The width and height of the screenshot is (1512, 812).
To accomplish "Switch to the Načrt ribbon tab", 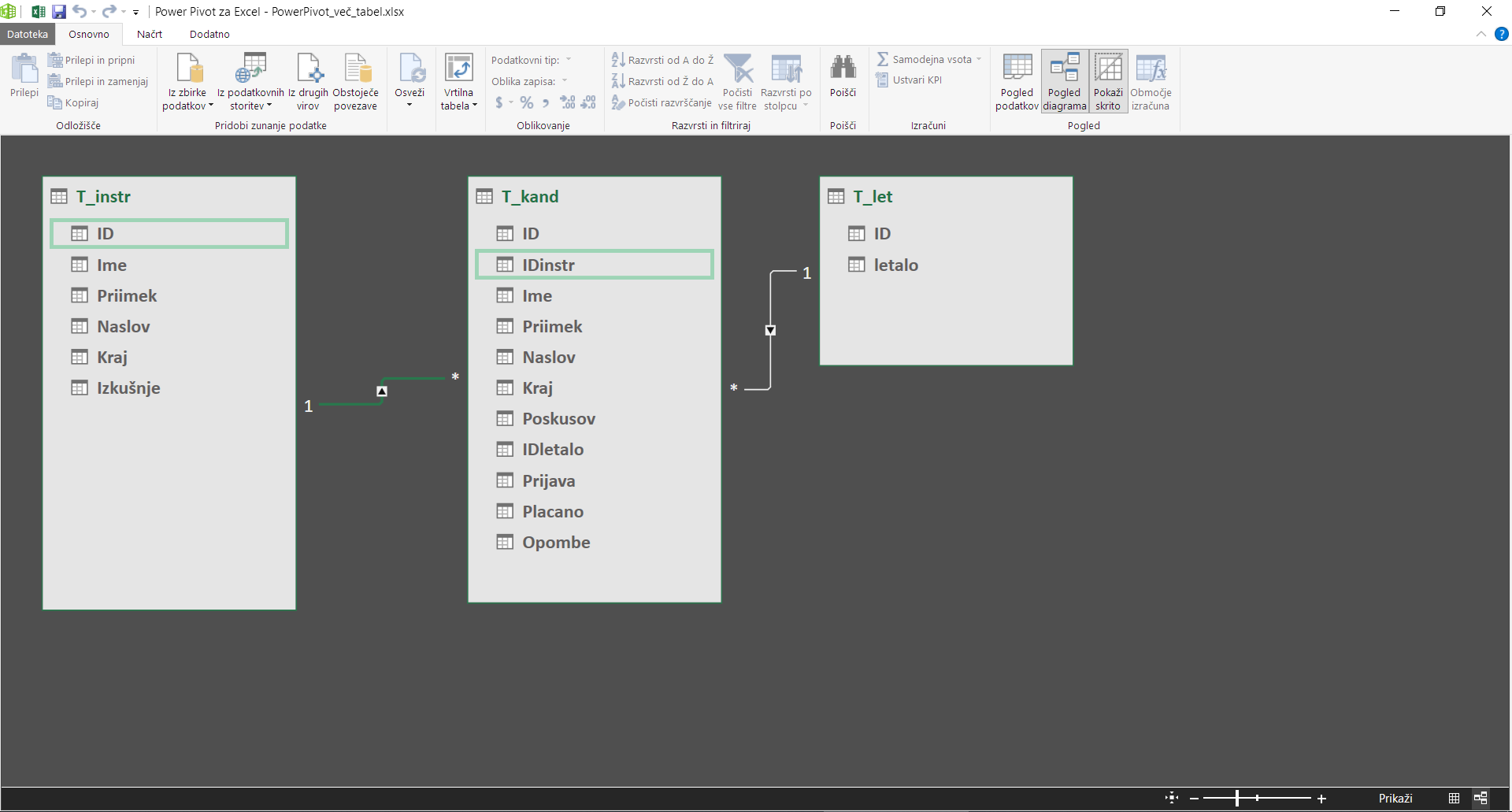I will coord(149,34).
